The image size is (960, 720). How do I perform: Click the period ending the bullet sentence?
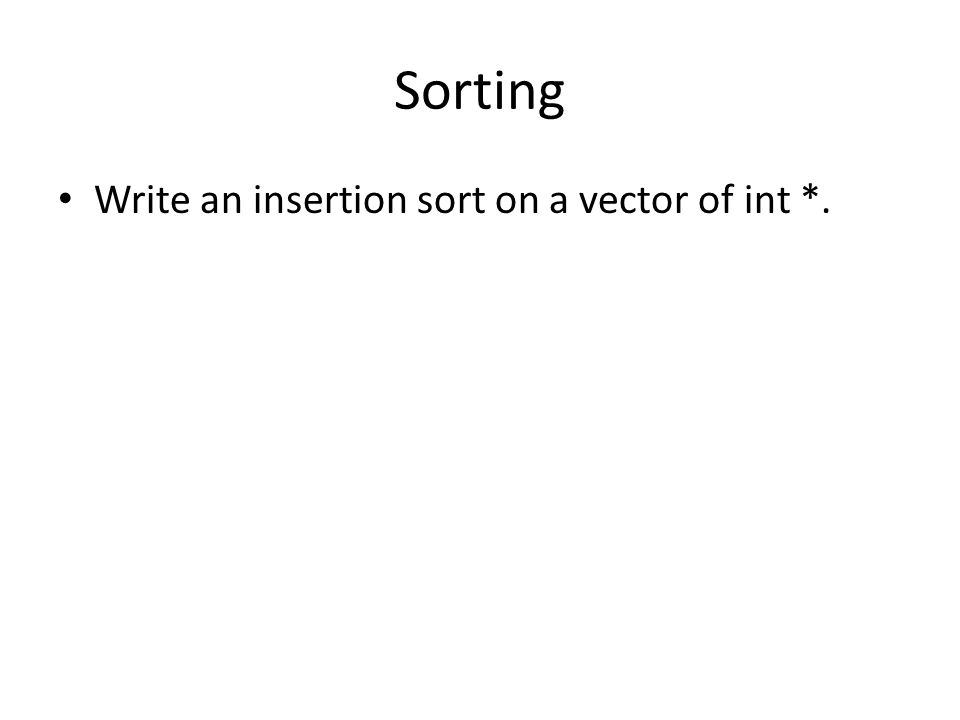826,211
